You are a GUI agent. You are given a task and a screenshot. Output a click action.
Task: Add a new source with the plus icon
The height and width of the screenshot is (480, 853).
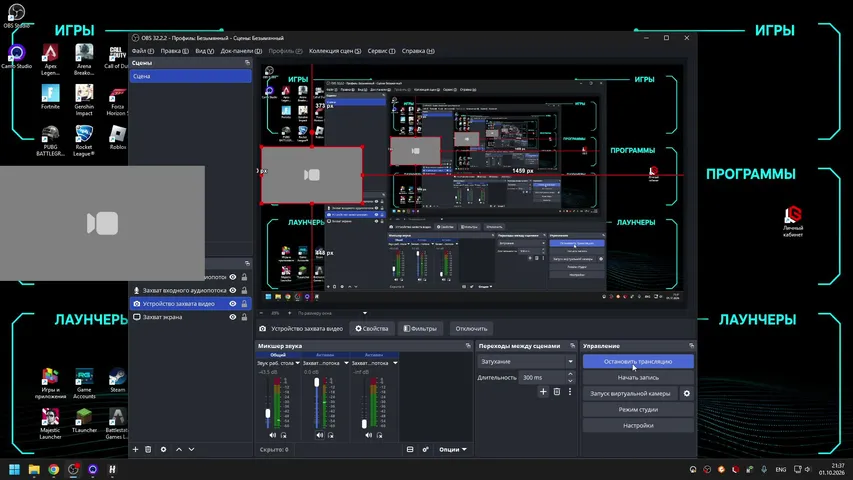[135, 450]
